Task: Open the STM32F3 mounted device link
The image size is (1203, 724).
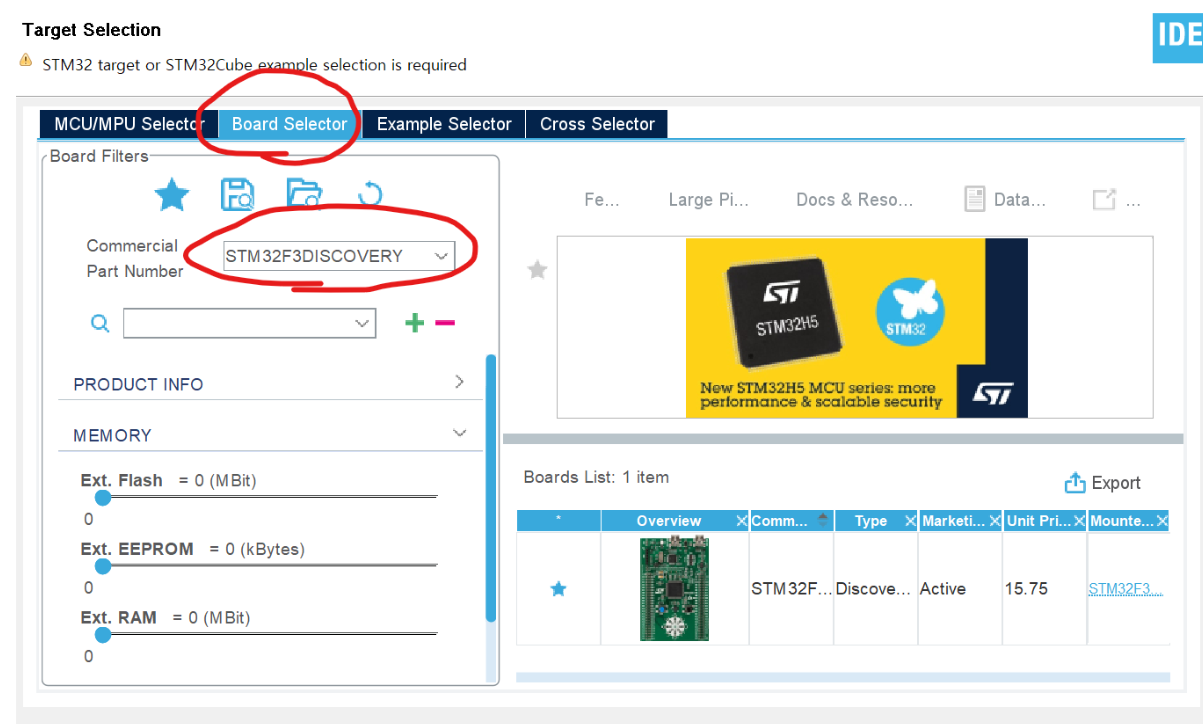Action: (1126, 589)
